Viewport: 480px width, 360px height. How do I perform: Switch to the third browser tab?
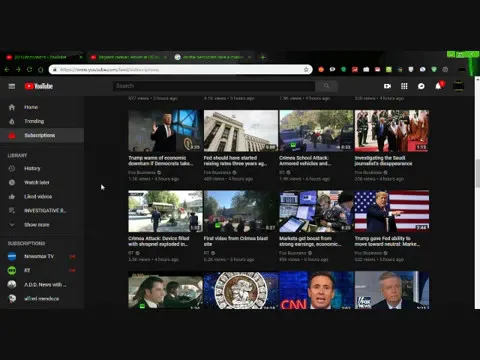point(213,57)
